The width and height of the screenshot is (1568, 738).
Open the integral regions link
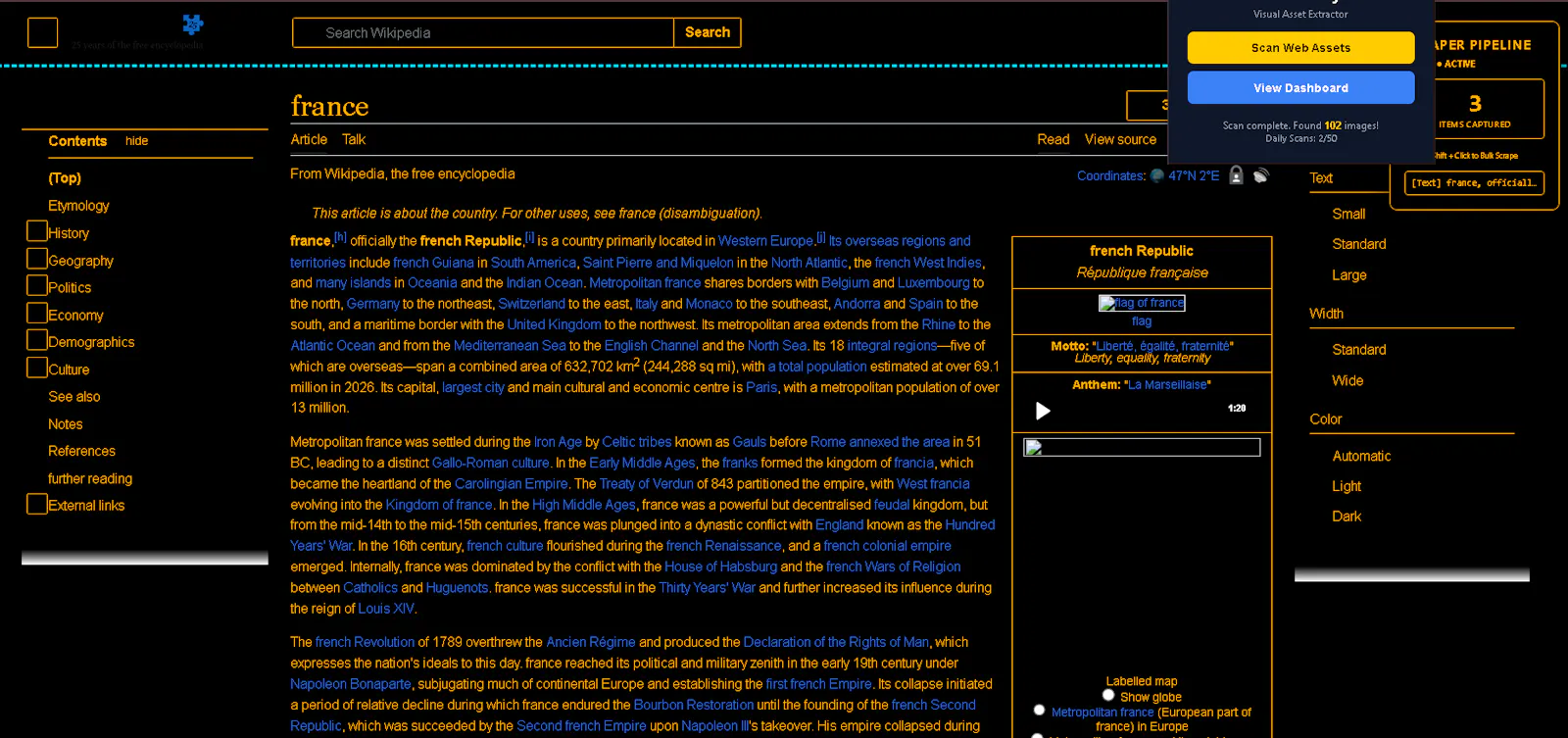(x=892, y=346)
